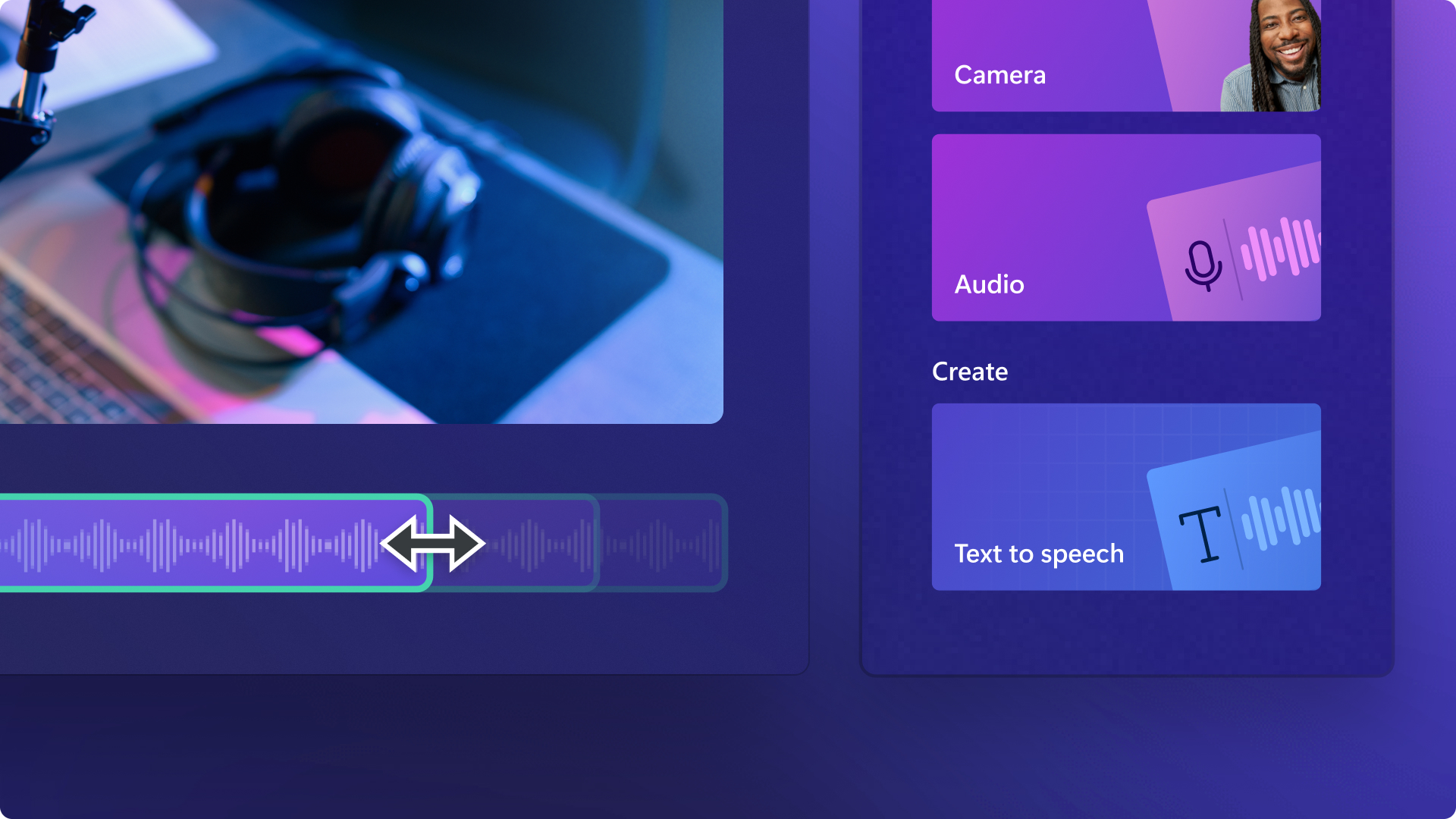Click the empty purple area of Audio card
The height and width of the screenshot is (819, 1456).
[1039, 205]
